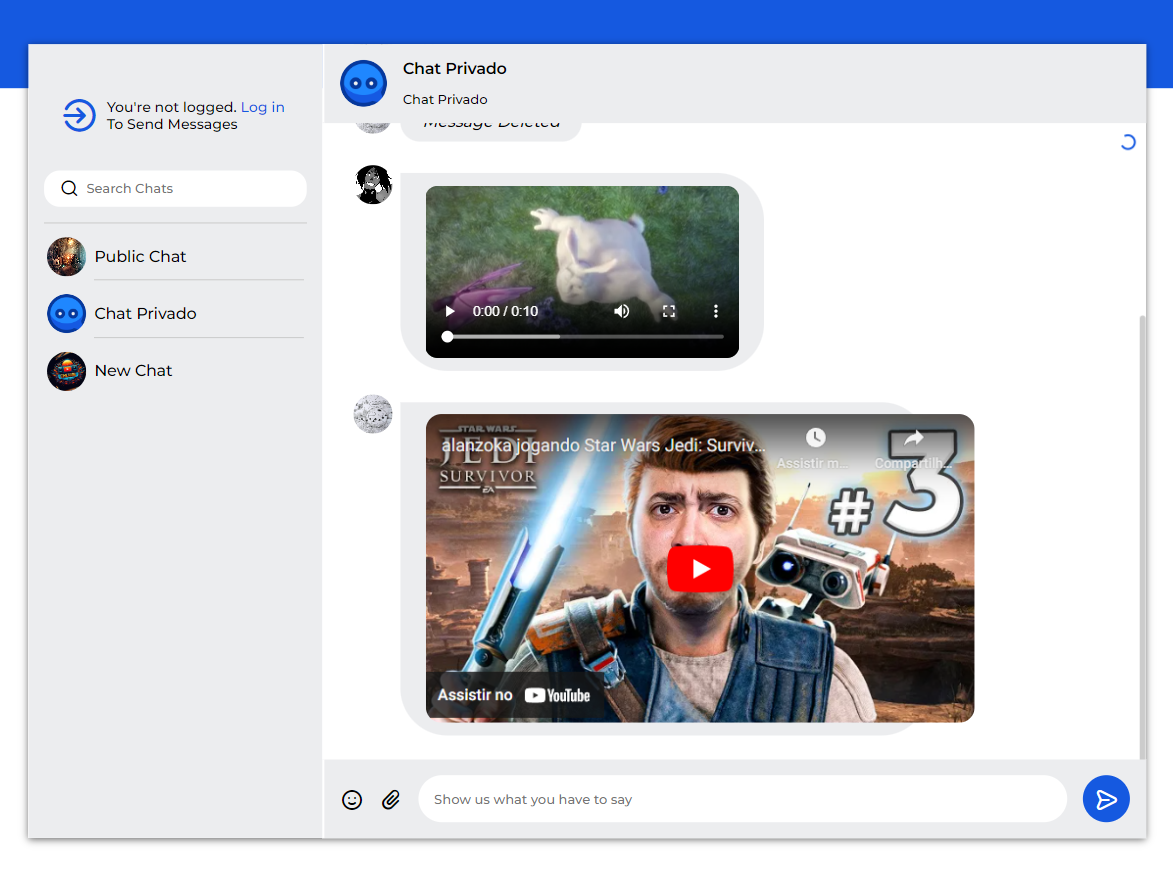Open the New Chat conversation
Viewport: 1173px width, 880px height.
point(133,371)
